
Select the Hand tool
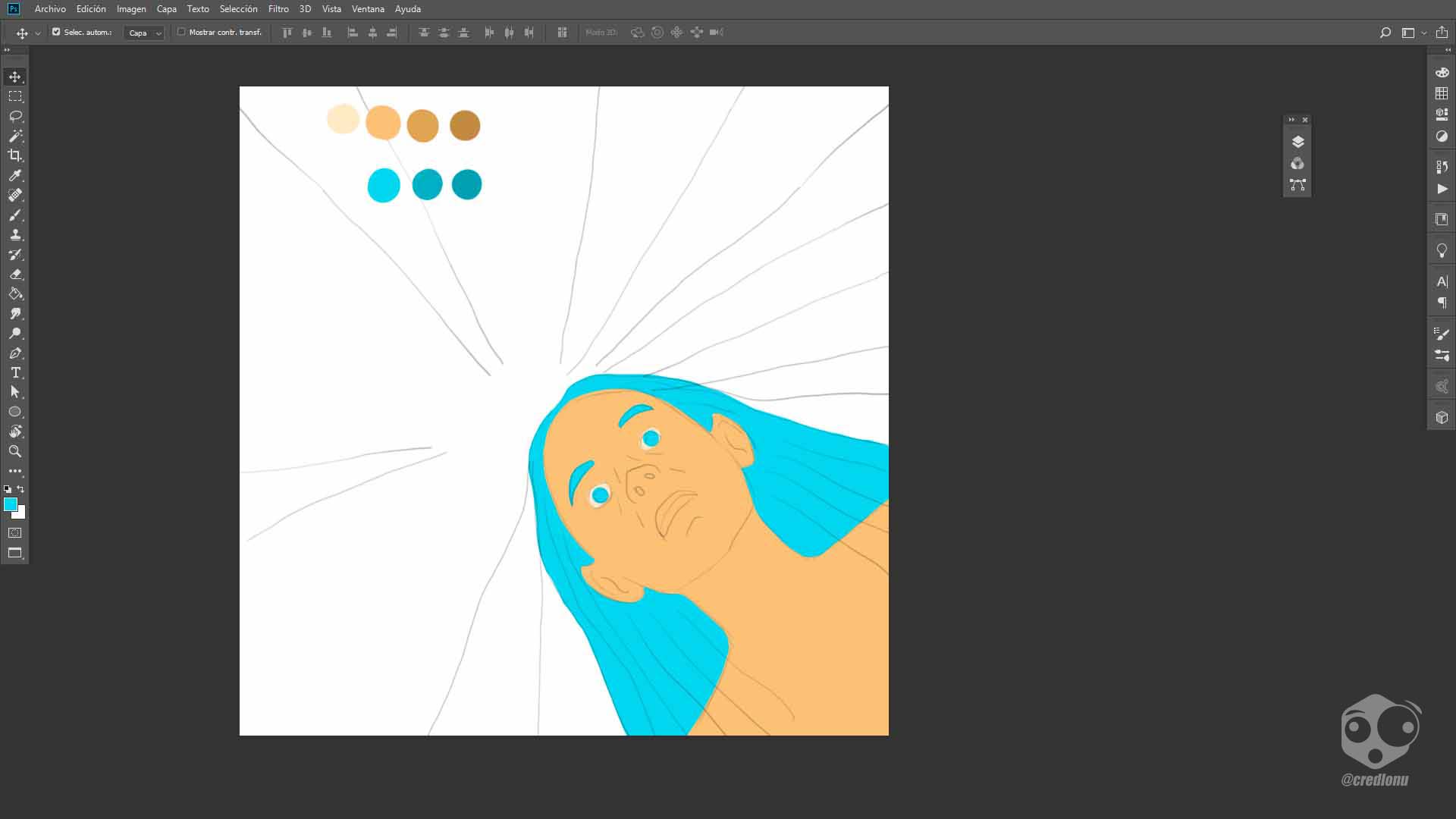coord(15,431)
